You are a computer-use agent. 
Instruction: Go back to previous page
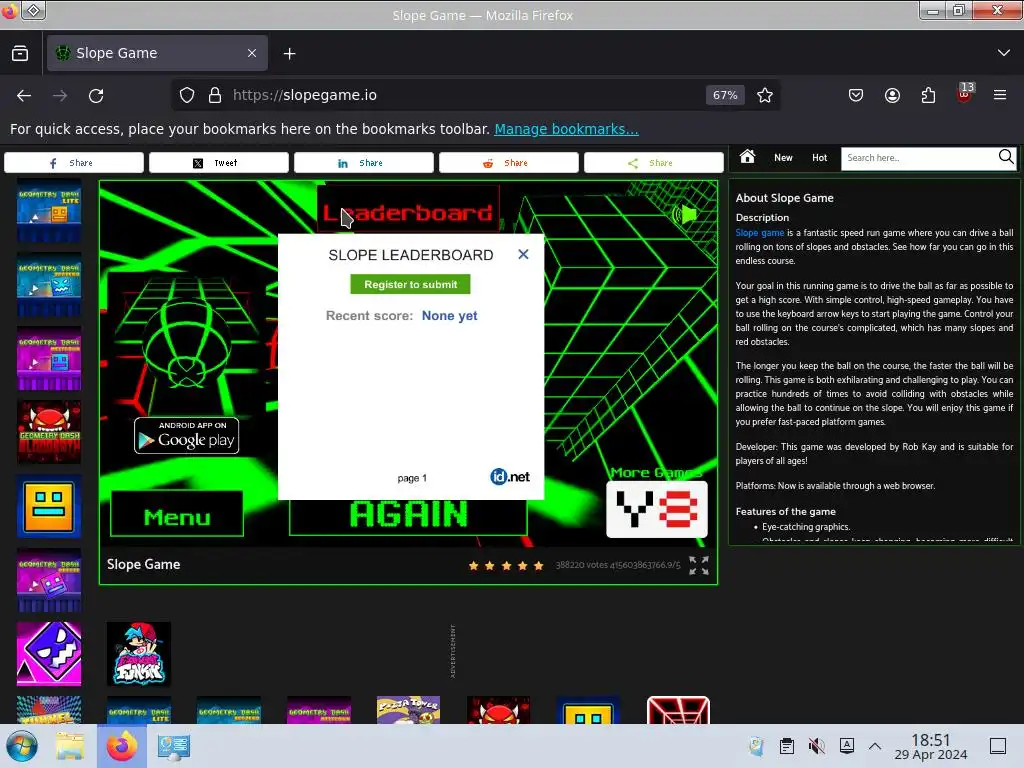pyautogui.click(x=24, y=95)
